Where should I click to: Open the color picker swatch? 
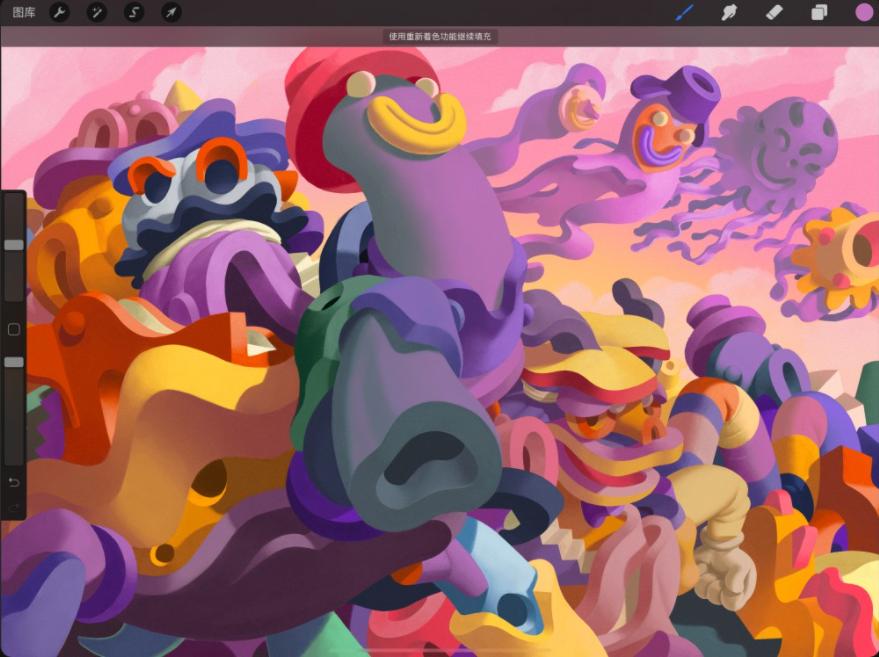[862, 11]
